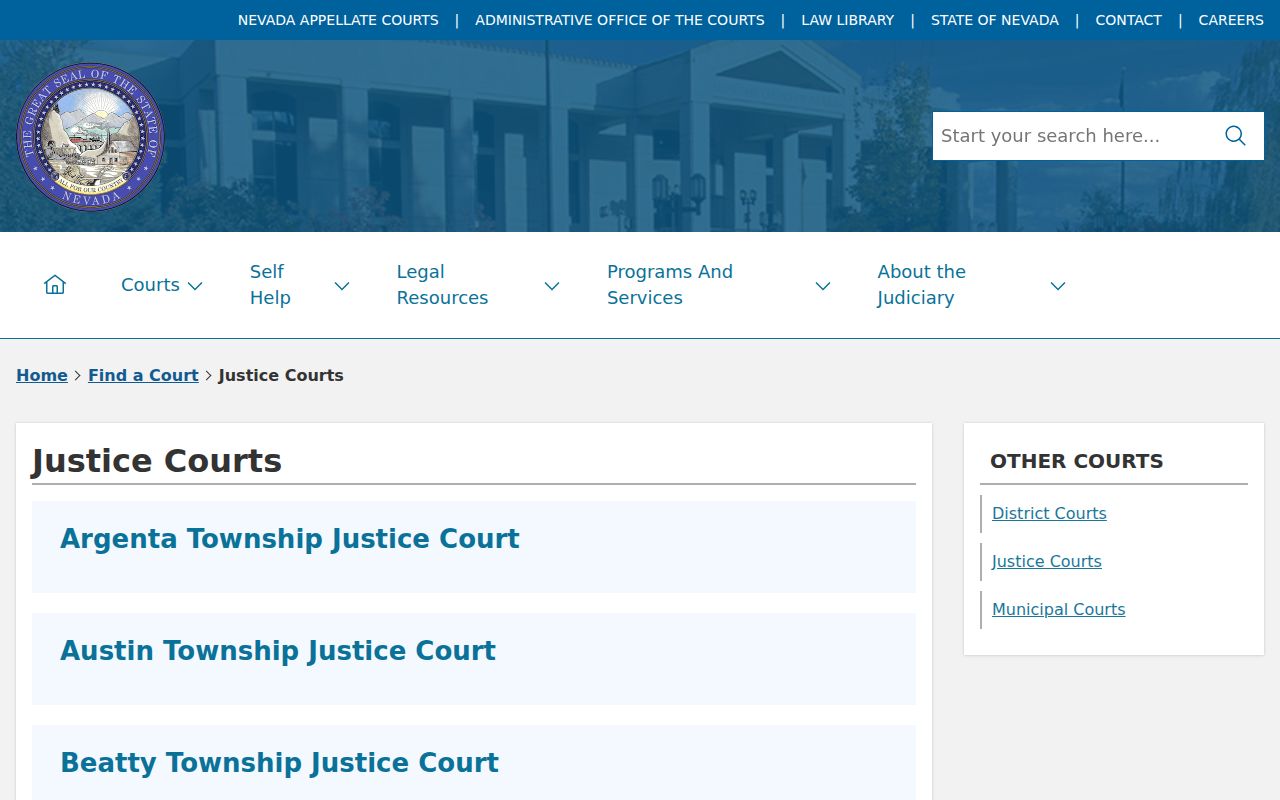Open Nevada Appellate Courts link
Screen dimensions: 1280x800
pyautogui.click(x=338, y=20)
